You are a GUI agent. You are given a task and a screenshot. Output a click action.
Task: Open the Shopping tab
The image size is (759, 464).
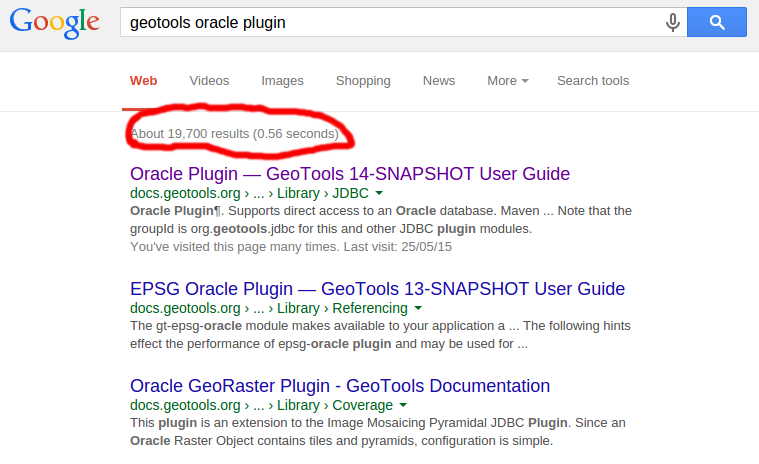(363, 81)
